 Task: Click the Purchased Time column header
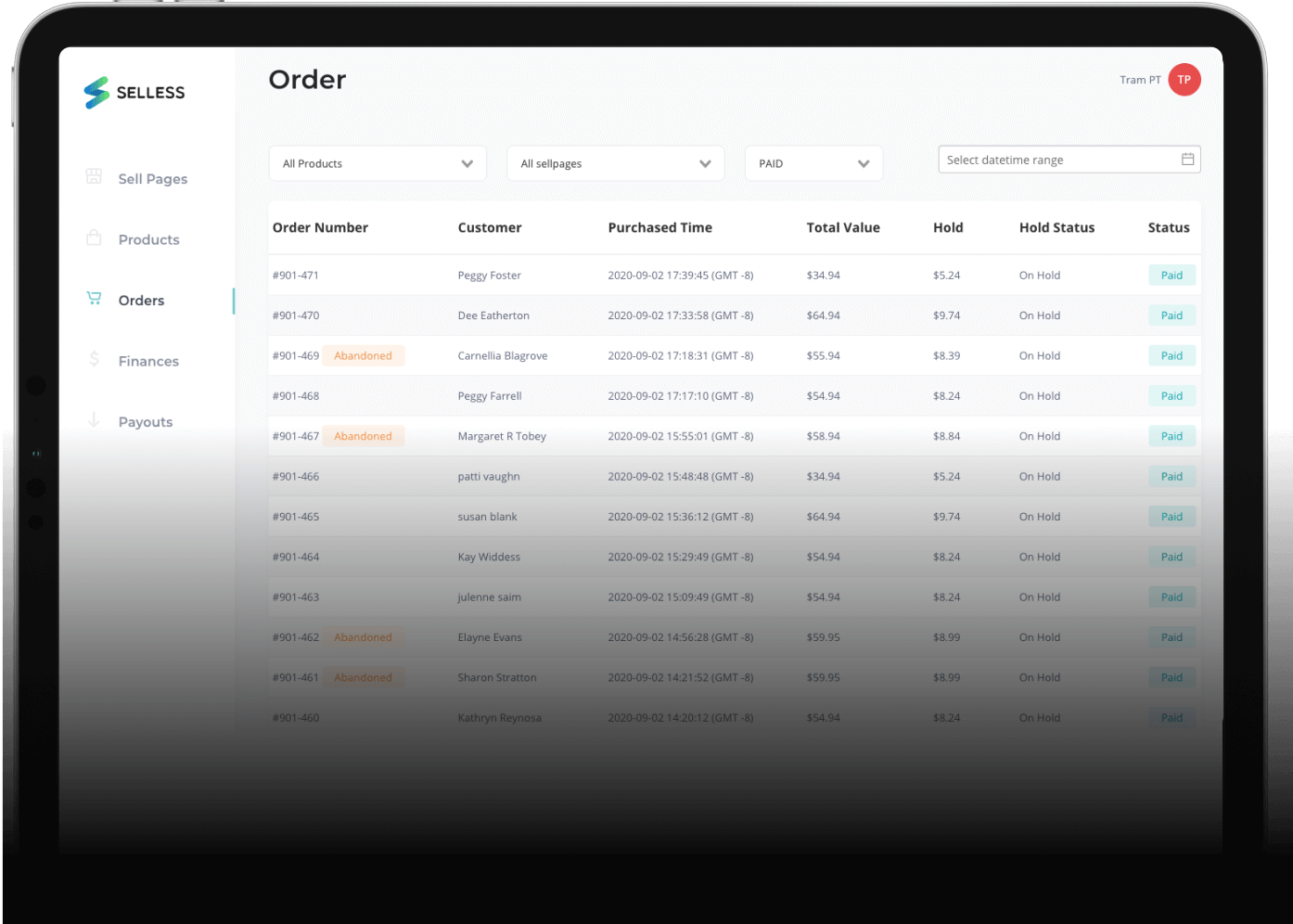point(659,227)
